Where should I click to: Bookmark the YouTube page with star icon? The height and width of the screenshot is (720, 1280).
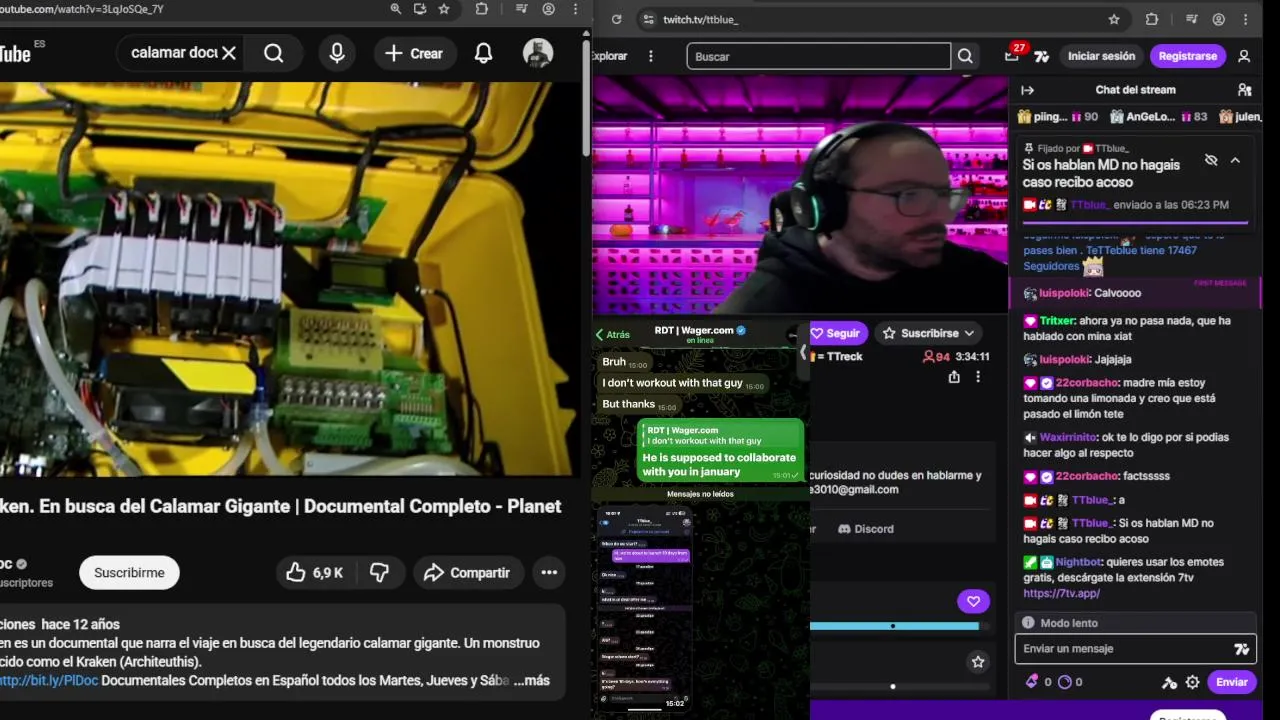444,9
